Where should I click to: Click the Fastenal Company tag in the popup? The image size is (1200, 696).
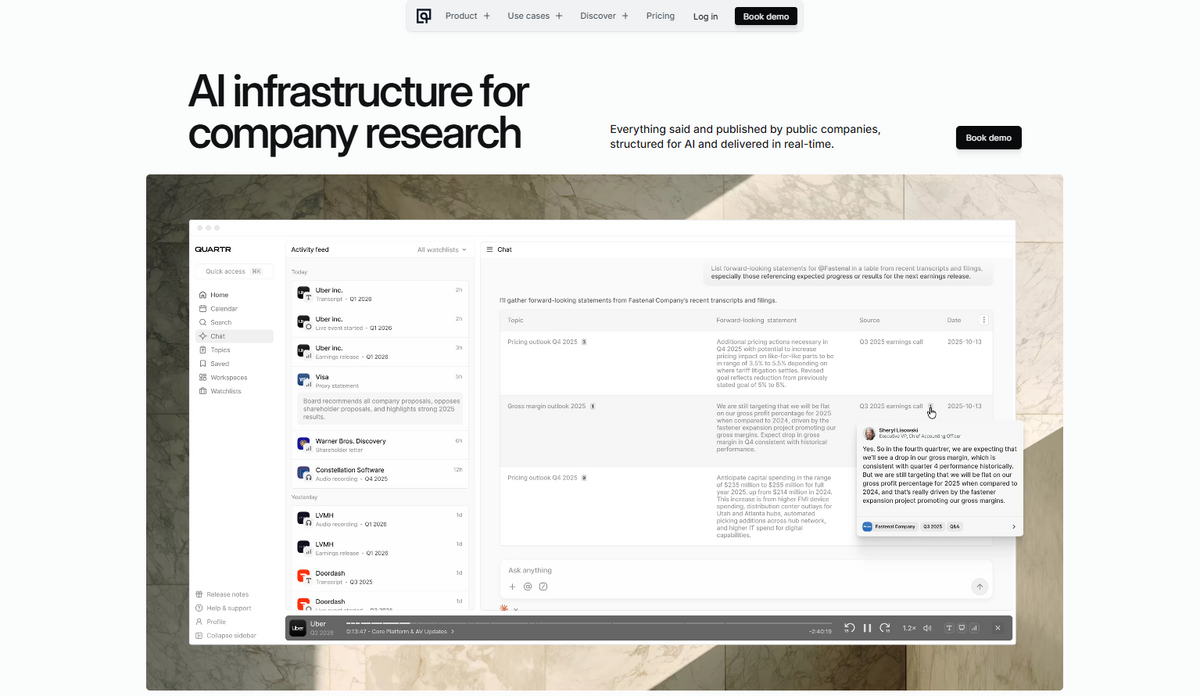[889, 526]
